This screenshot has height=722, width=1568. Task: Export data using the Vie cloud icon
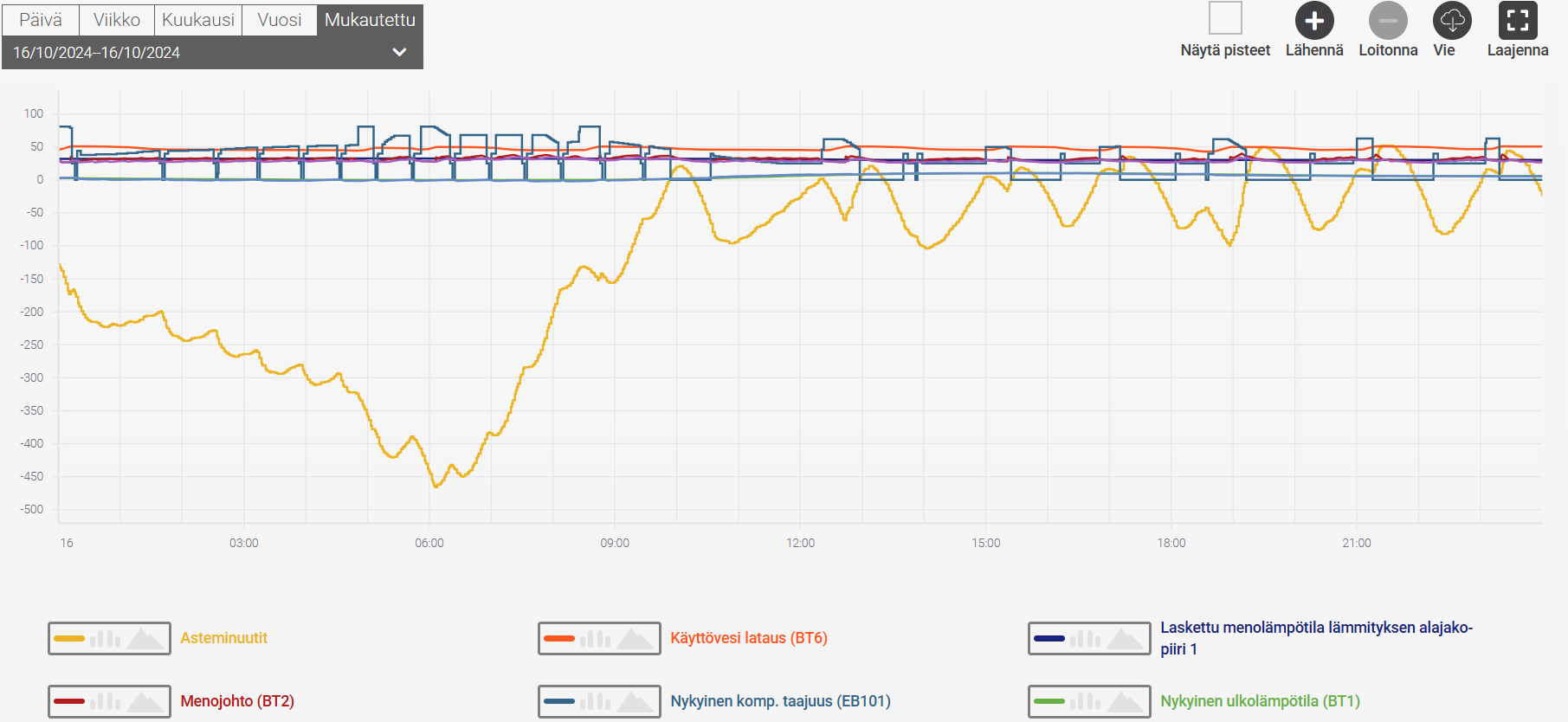coord(1452,21)
